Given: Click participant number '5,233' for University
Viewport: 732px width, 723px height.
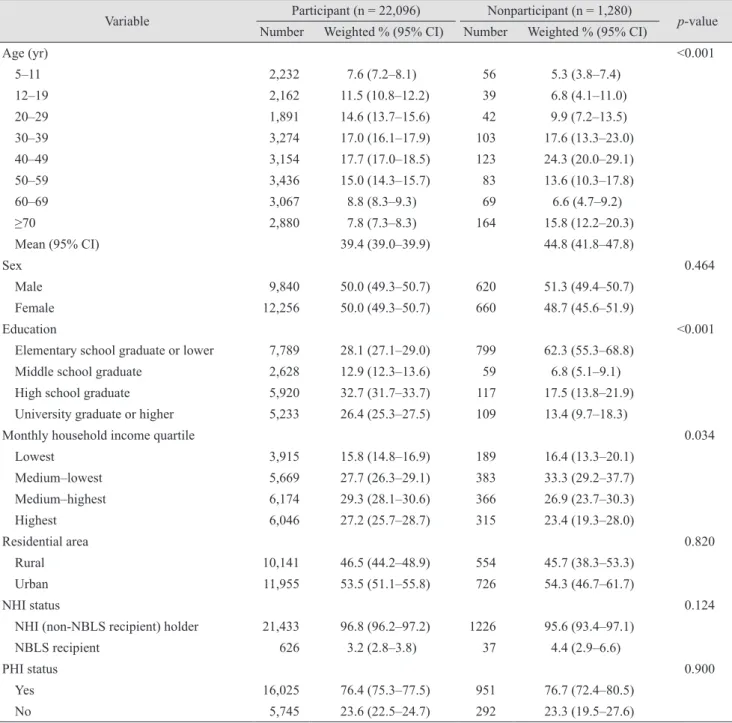Looking at the screenshot, I should 284,414.
